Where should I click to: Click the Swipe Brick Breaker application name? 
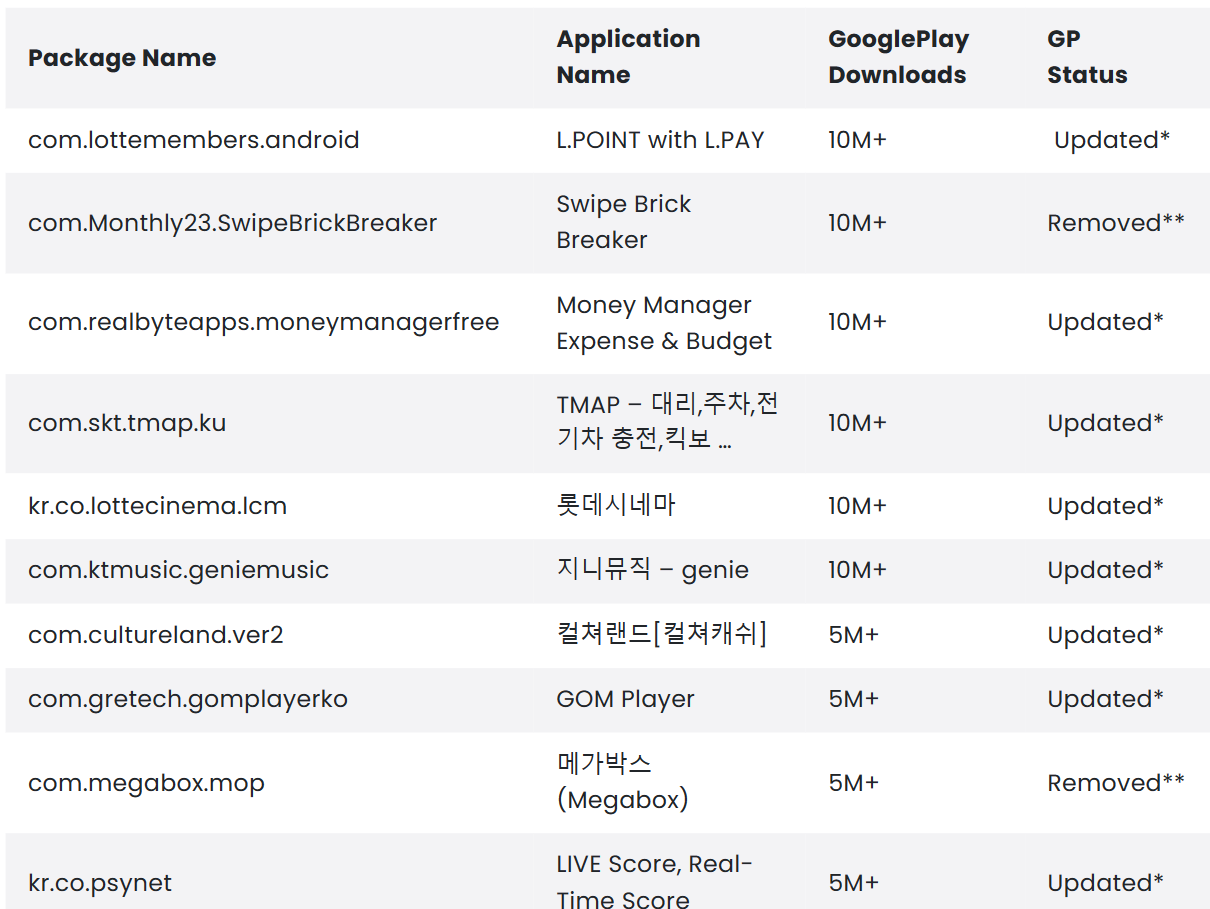(x=623, y=222)
